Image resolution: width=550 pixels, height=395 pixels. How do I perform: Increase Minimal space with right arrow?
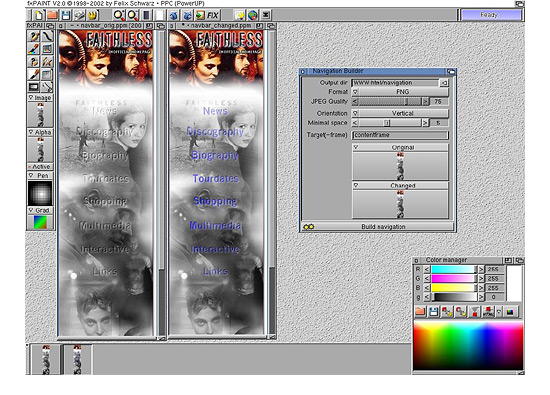(425, 123)
